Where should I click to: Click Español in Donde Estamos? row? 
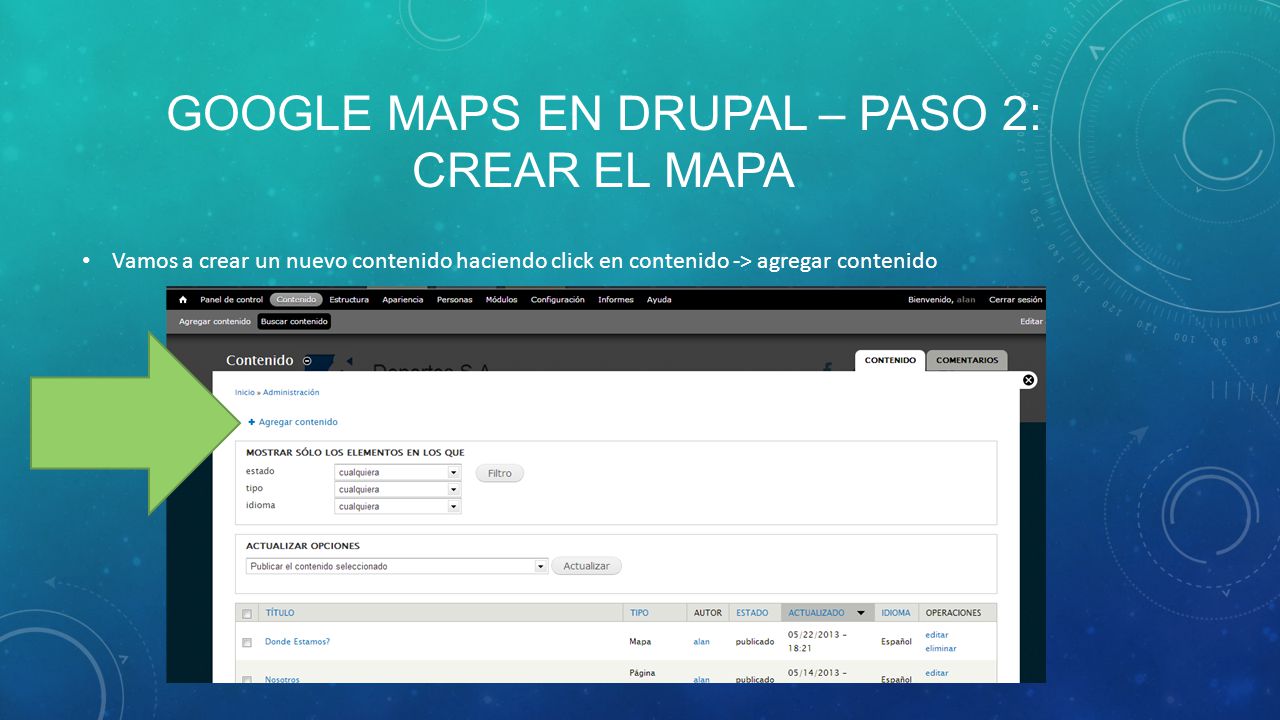(896, 642)
